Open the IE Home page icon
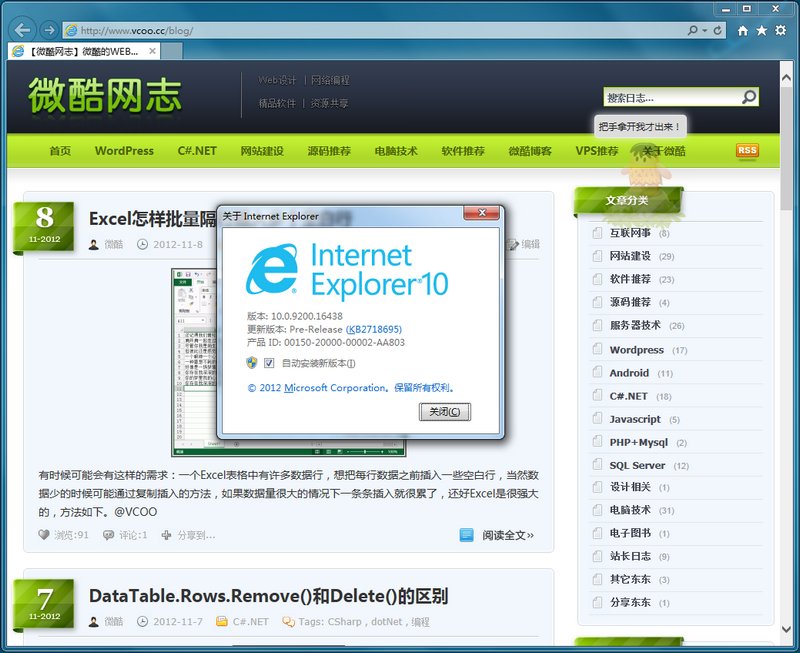Viewport: 800px width, 653px height. tap(742, 31)
